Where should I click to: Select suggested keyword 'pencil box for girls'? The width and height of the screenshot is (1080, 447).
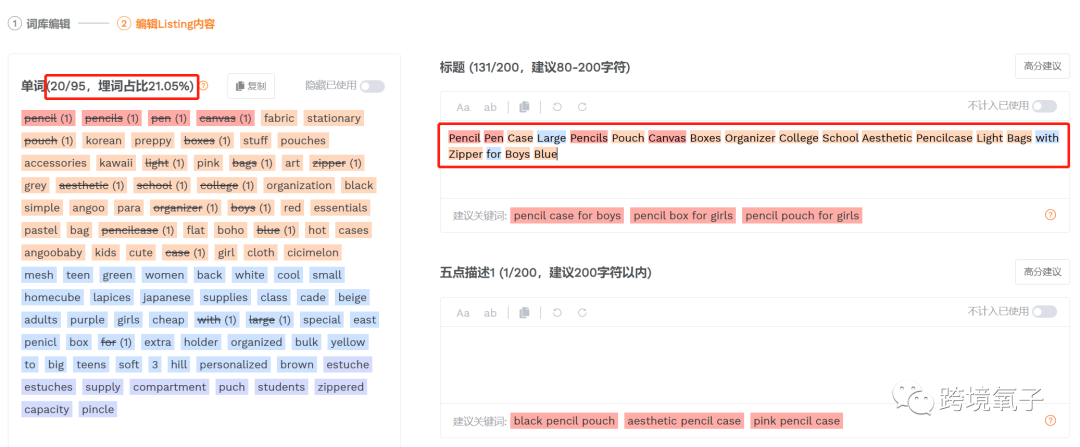click(683, 216)
